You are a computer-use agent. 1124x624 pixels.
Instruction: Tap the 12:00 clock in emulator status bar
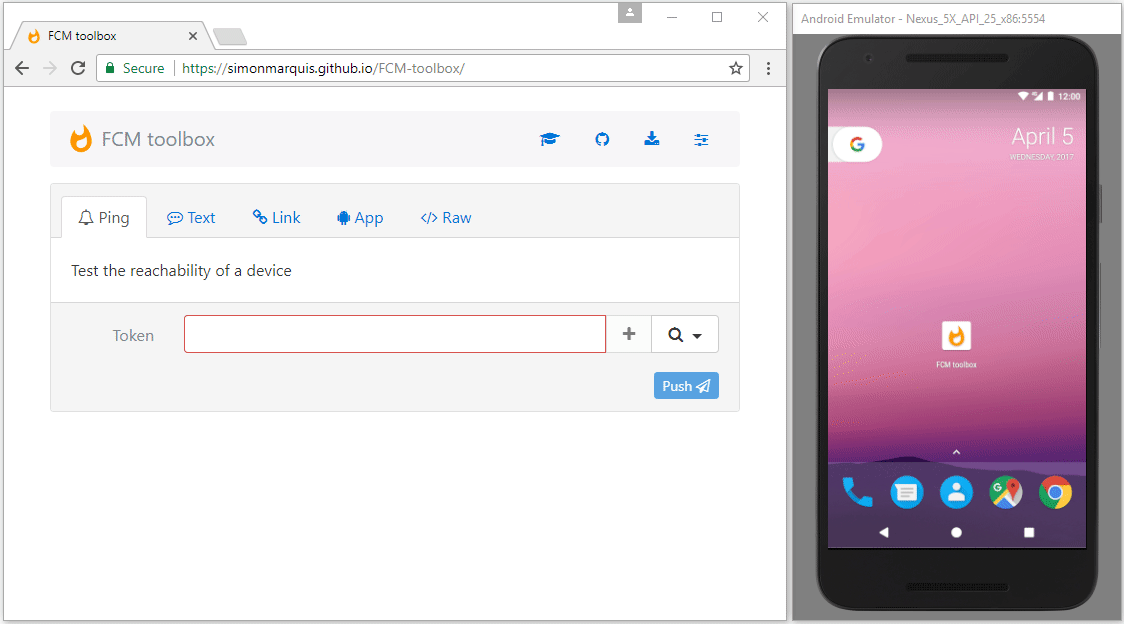point(1069,96)
